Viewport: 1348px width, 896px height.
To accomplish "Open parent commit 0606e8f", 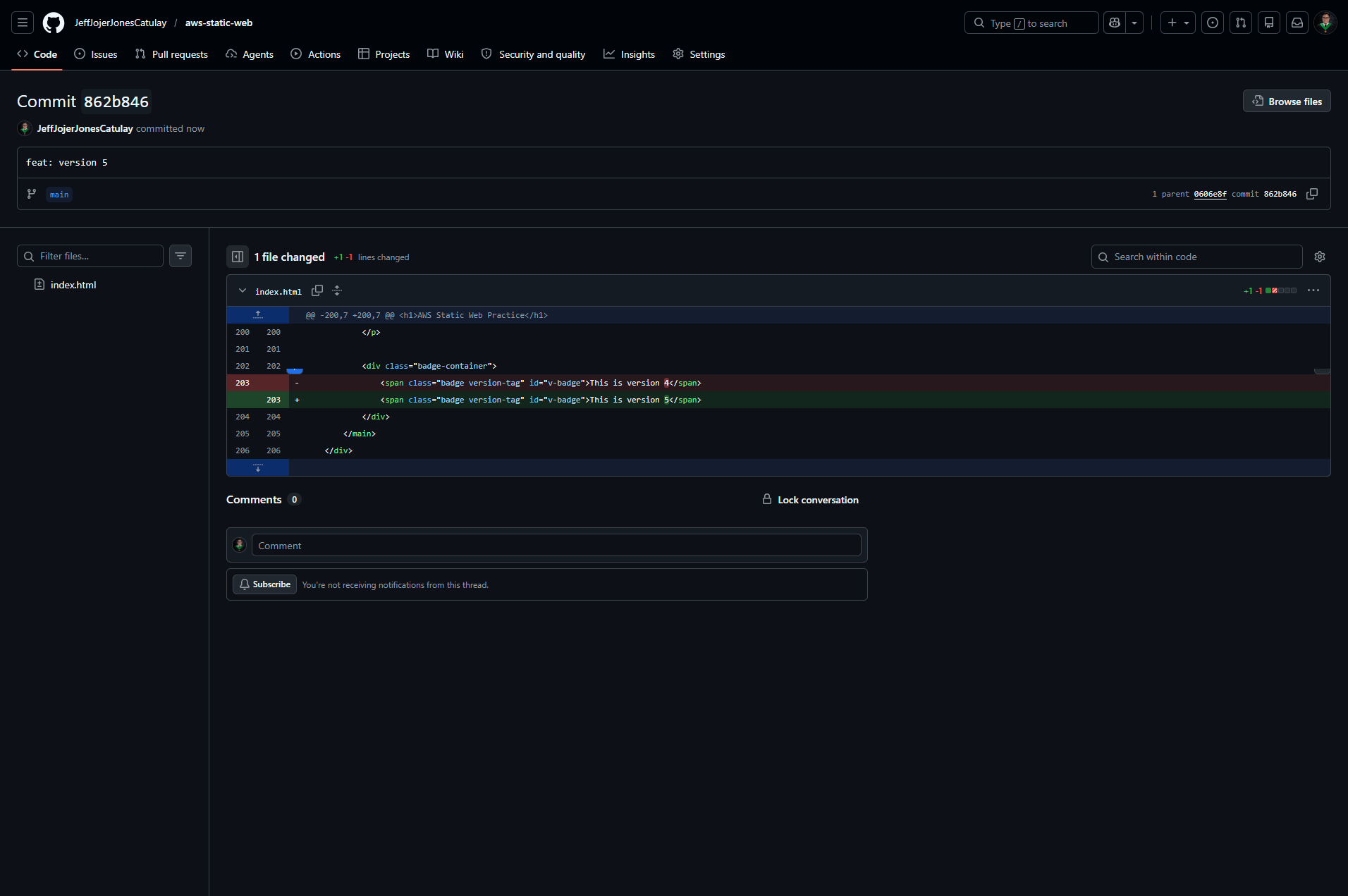I will point(1210,194).
